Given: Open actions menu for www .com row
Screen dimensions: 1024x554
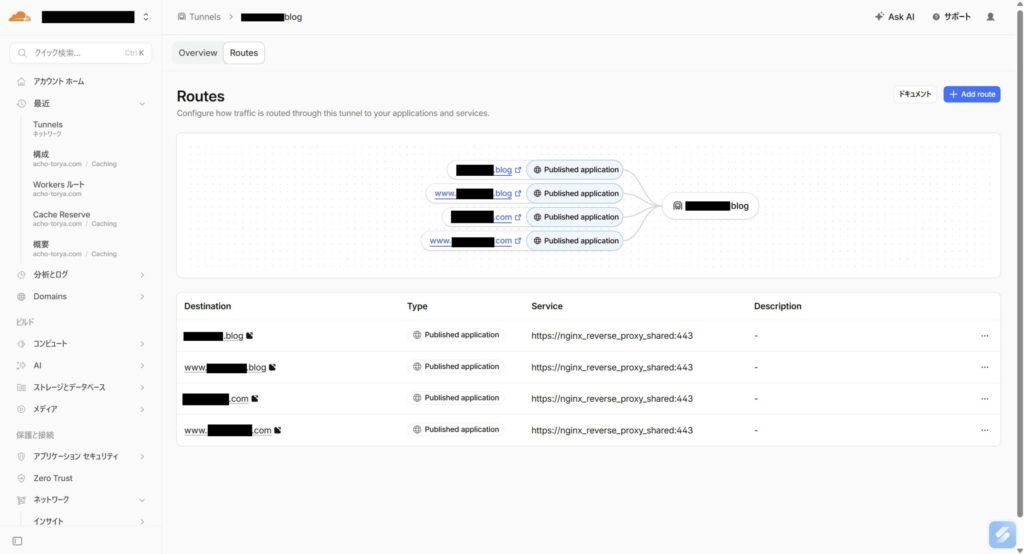Looking at the screenshot, I should pos(985,431).
